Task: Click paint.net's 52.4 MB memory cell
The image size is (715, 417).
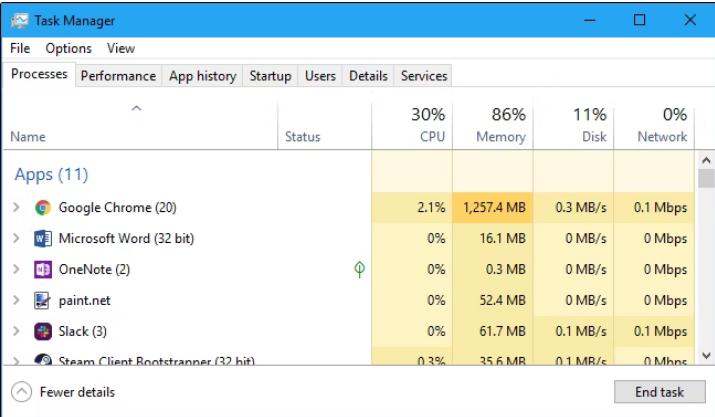Action: click(x=492, y=301)
